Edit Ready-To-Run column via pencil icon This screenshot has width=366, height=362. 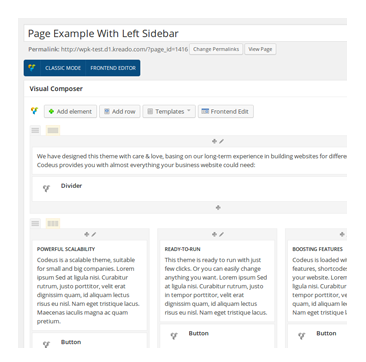[x=222, y=235]
